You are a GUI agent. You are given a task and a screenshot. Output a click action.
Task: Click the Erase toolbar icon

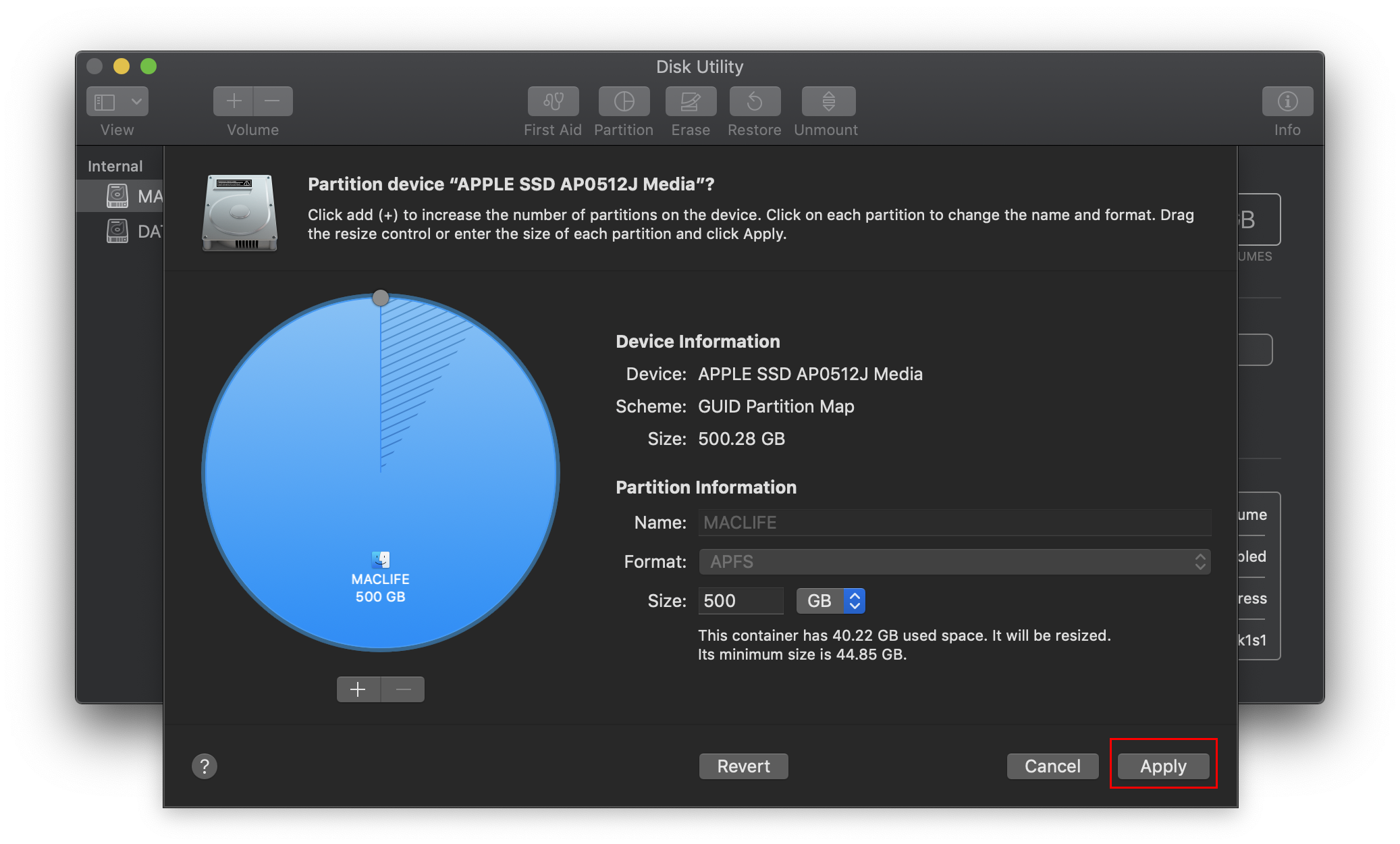[x=690, y=101]
